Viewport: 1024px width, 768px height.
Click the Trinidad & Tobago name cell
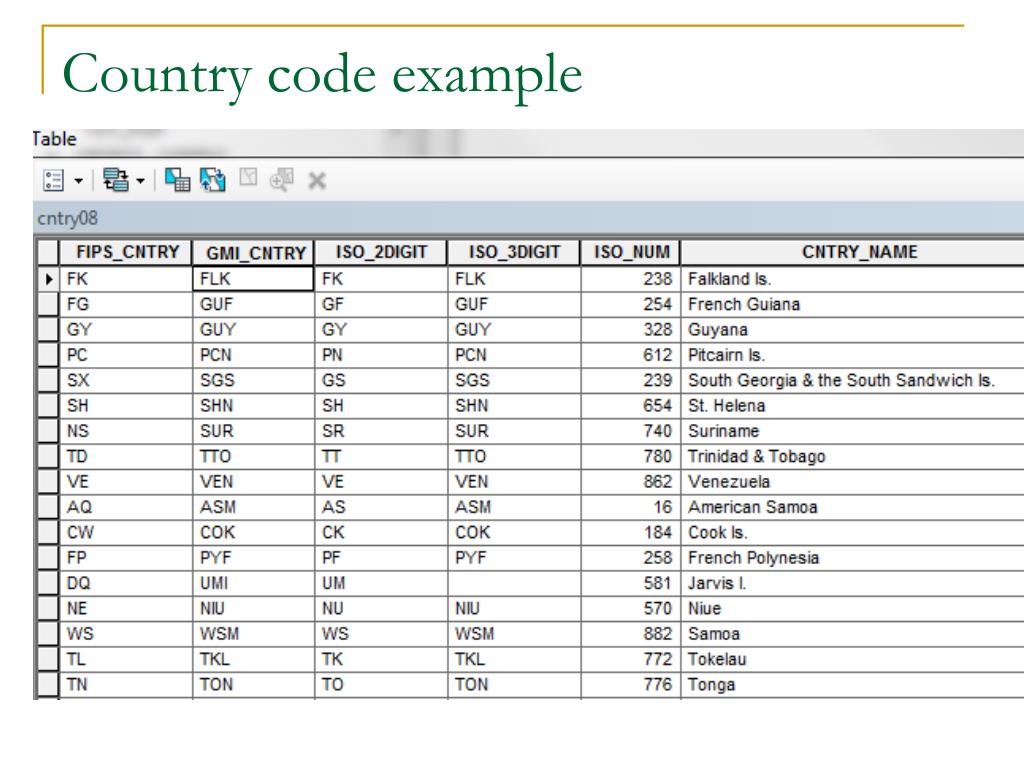(x=852, y=456)
